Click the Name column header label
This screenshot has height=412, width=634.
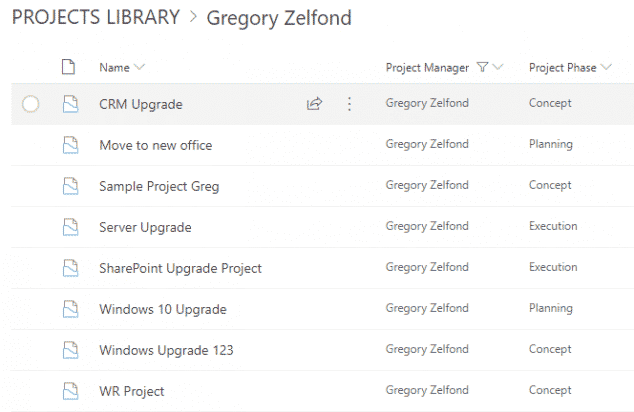click(114, 67)
